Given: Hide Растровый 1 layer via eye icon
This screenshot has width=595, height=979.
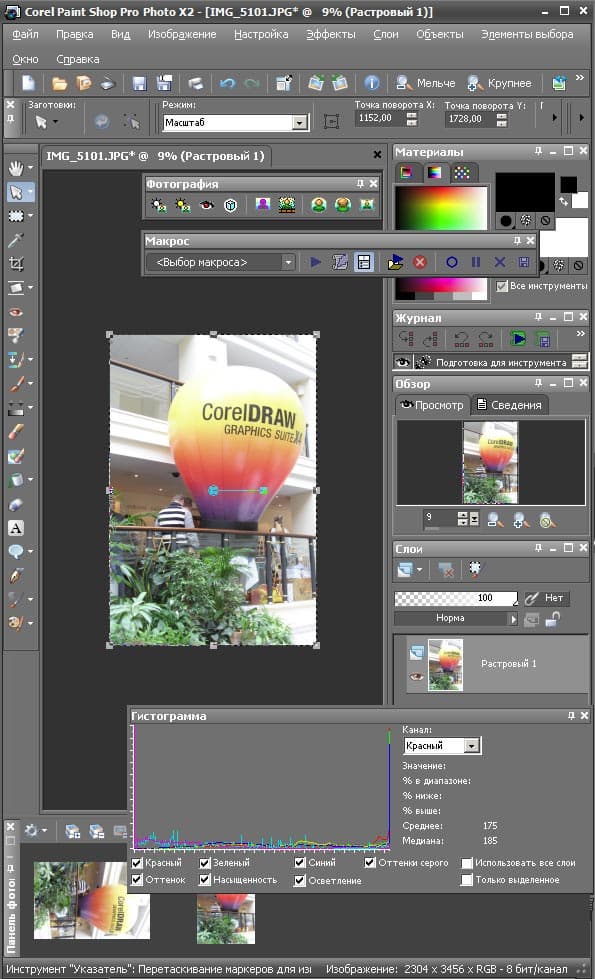Looking at the screenshot, I should pos(416,677).
